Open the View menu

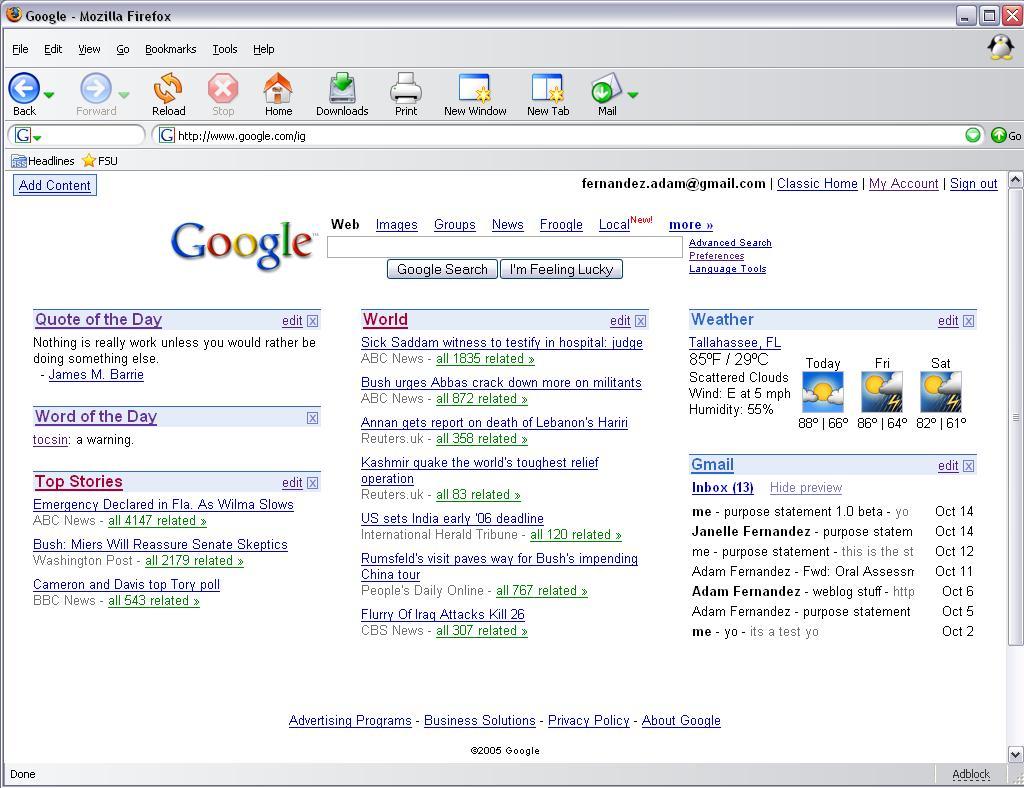pos(89,49)
